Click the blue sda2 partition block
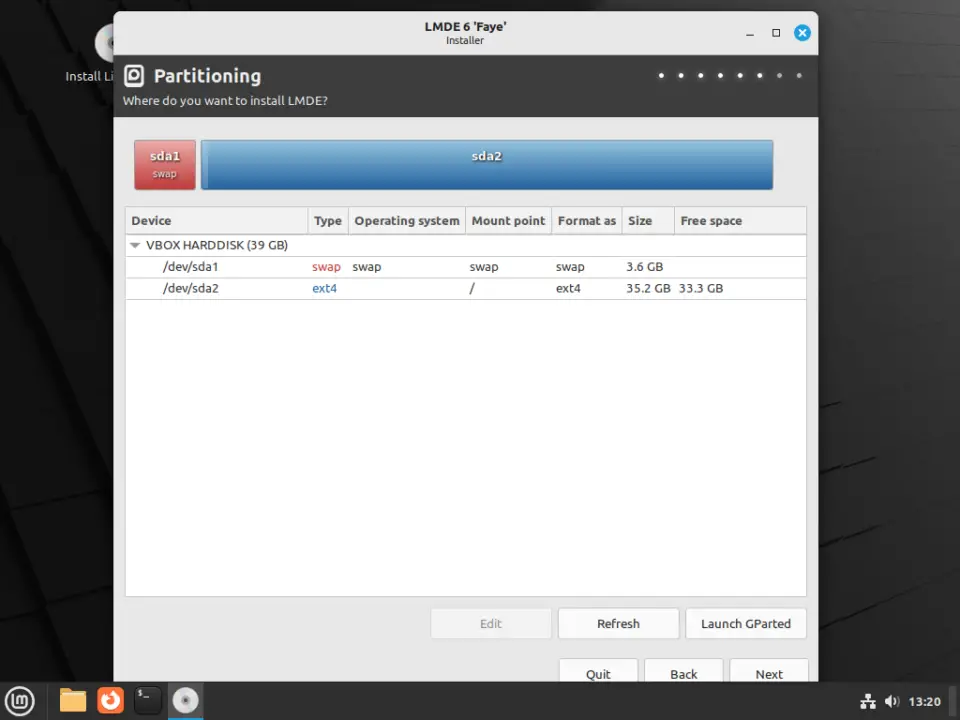960x720 pixels. point(487,164)
